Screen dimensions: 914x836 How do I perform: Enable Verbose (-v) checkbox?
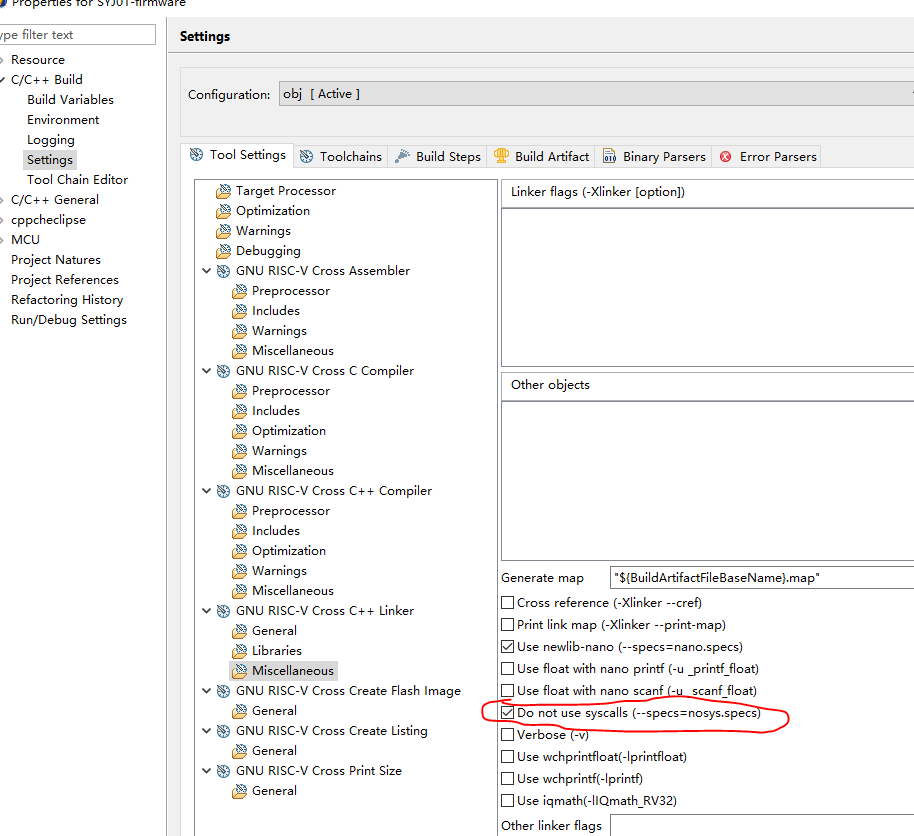point(508,735)
